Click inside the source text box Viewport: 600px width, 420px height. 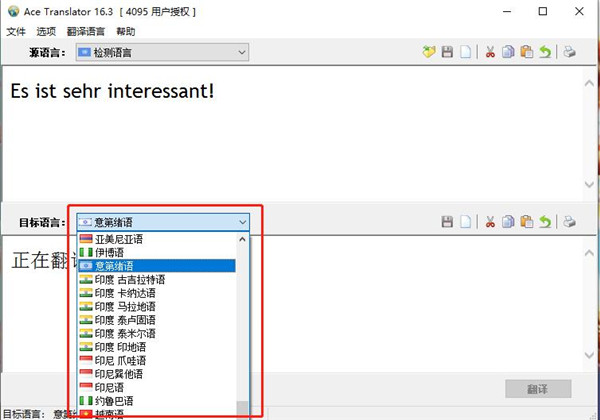[300, 140]
